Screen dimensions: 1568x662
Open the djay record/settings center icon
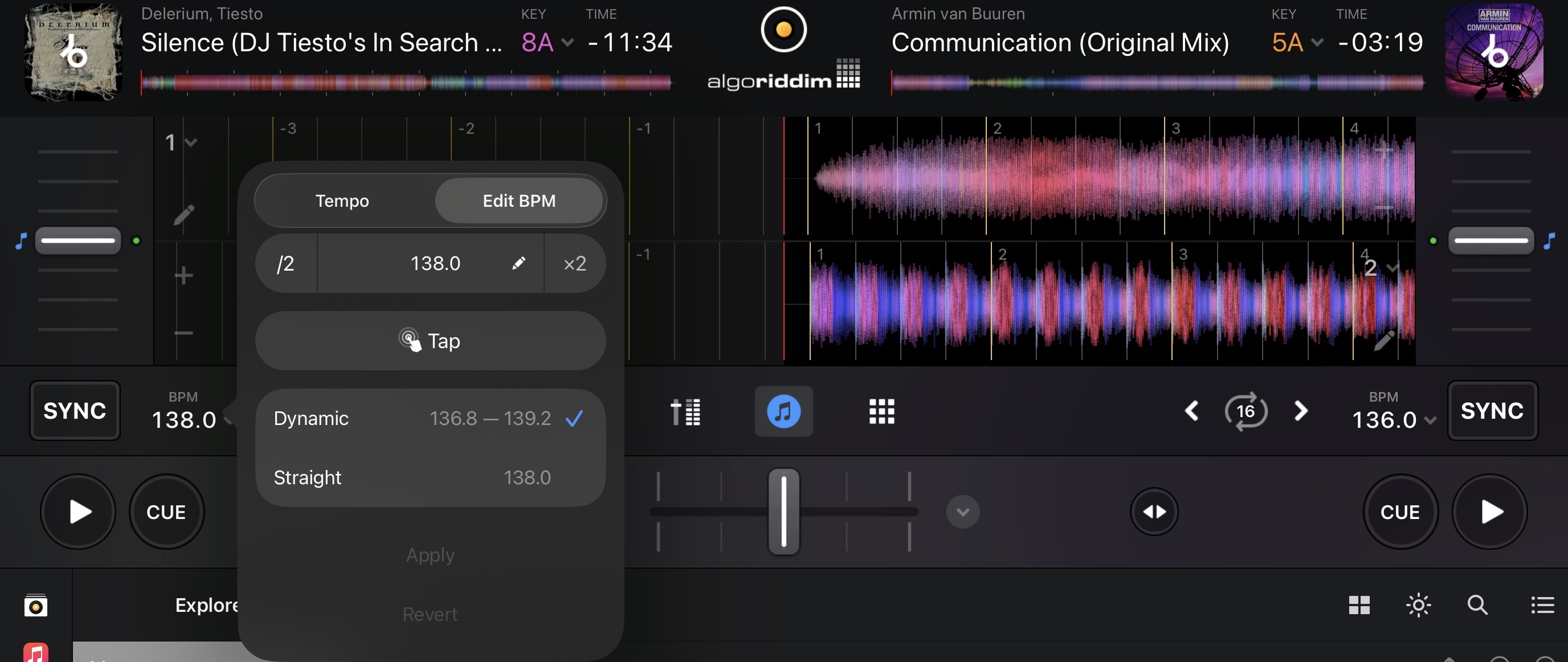point(783,29)
